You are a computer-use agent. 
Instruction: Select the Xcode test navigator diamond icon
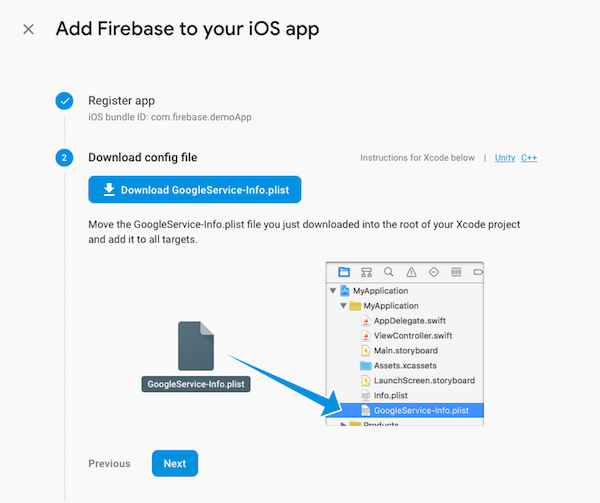pos(433,271)
